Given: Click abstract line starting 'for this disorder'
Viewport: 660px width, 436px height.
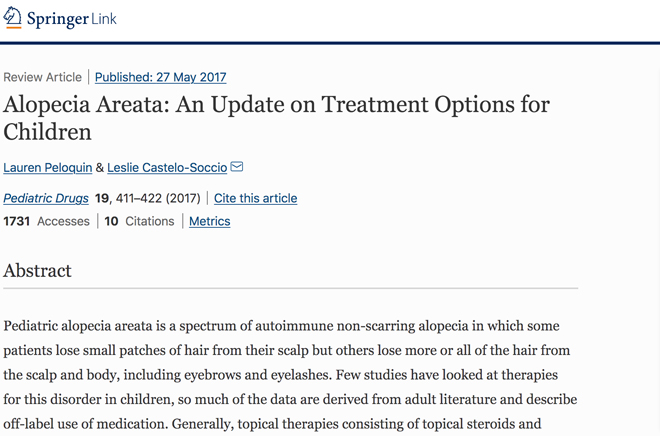Looking at the screenshot, I should click(290, 399).
